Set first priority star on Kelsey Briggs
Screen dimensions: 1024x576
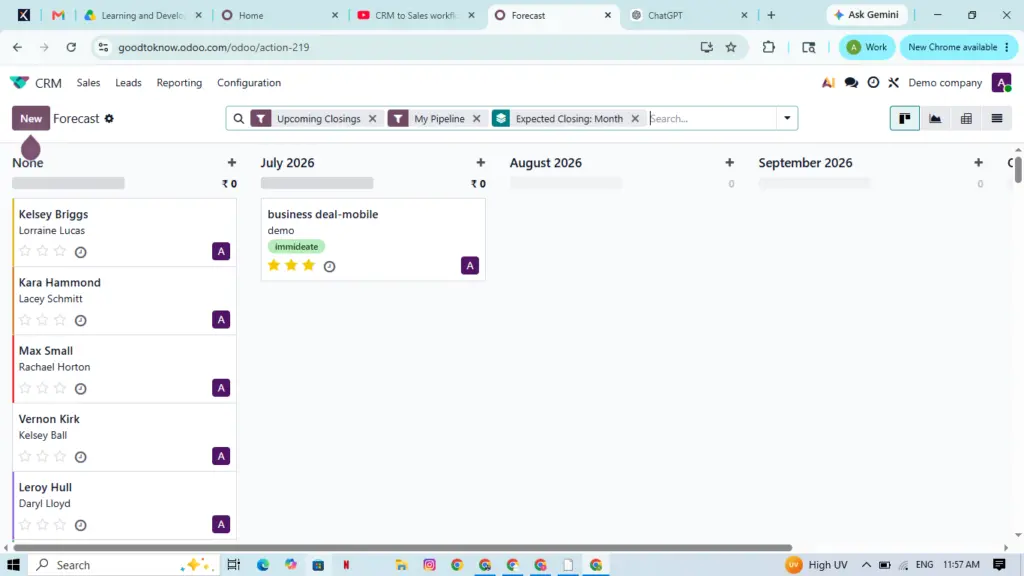click(x=25, y=251)
